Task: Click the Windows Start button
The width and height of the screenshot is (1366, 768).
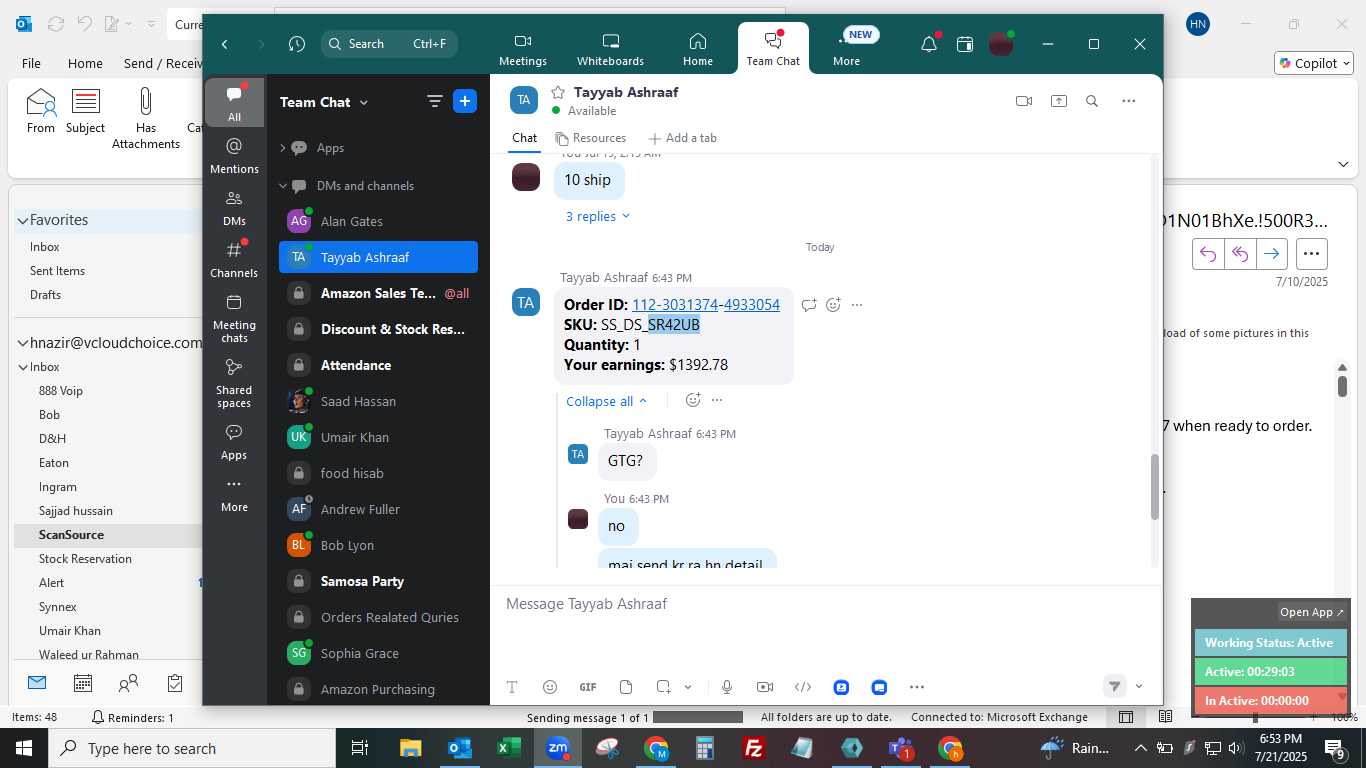Action: [x=23, y=748]
